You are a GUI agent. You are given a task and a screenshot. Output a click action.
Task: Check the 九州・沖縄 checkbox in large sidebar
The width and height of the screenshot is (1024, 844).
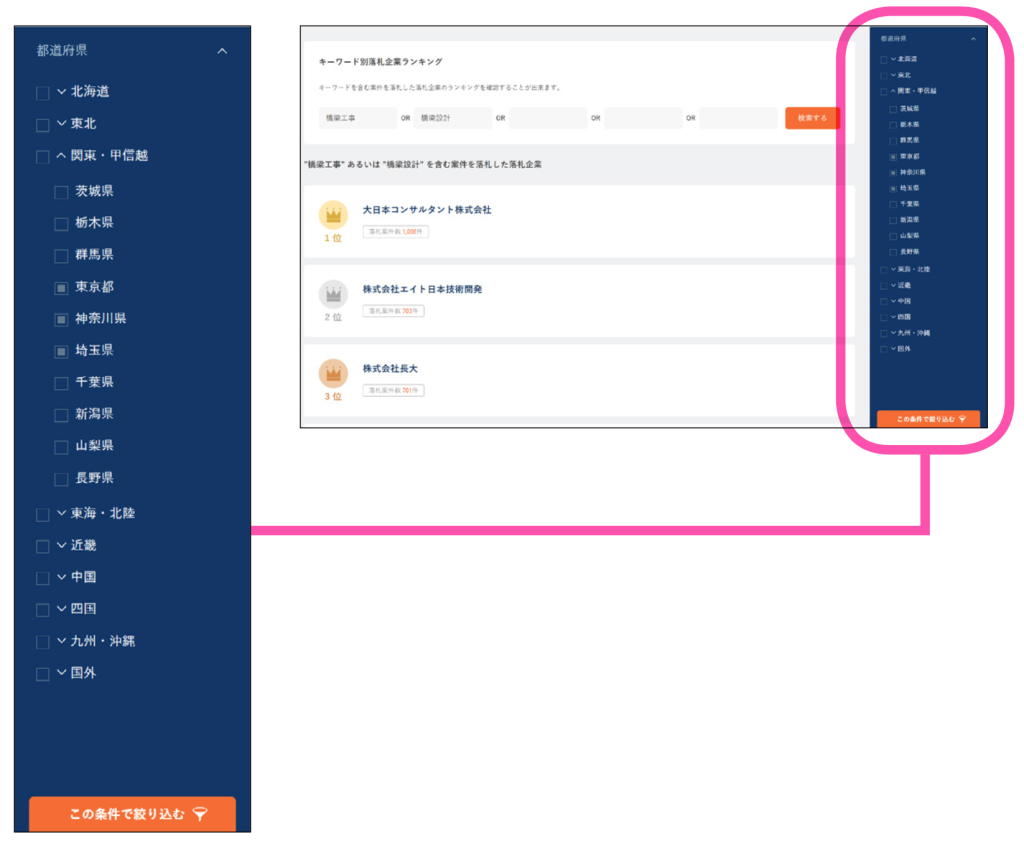coord(42,642)
